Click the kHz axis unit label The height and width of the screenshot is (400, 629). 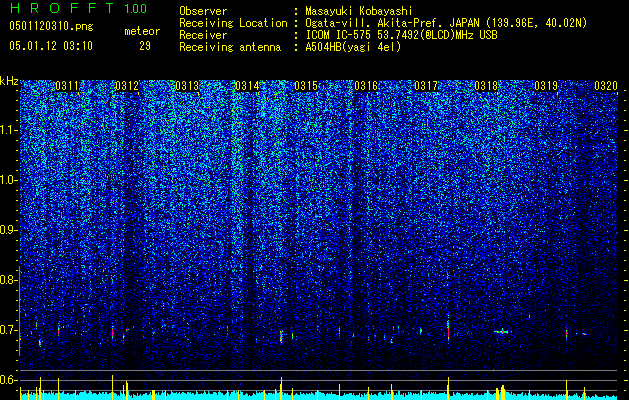(x=9, y=81)
